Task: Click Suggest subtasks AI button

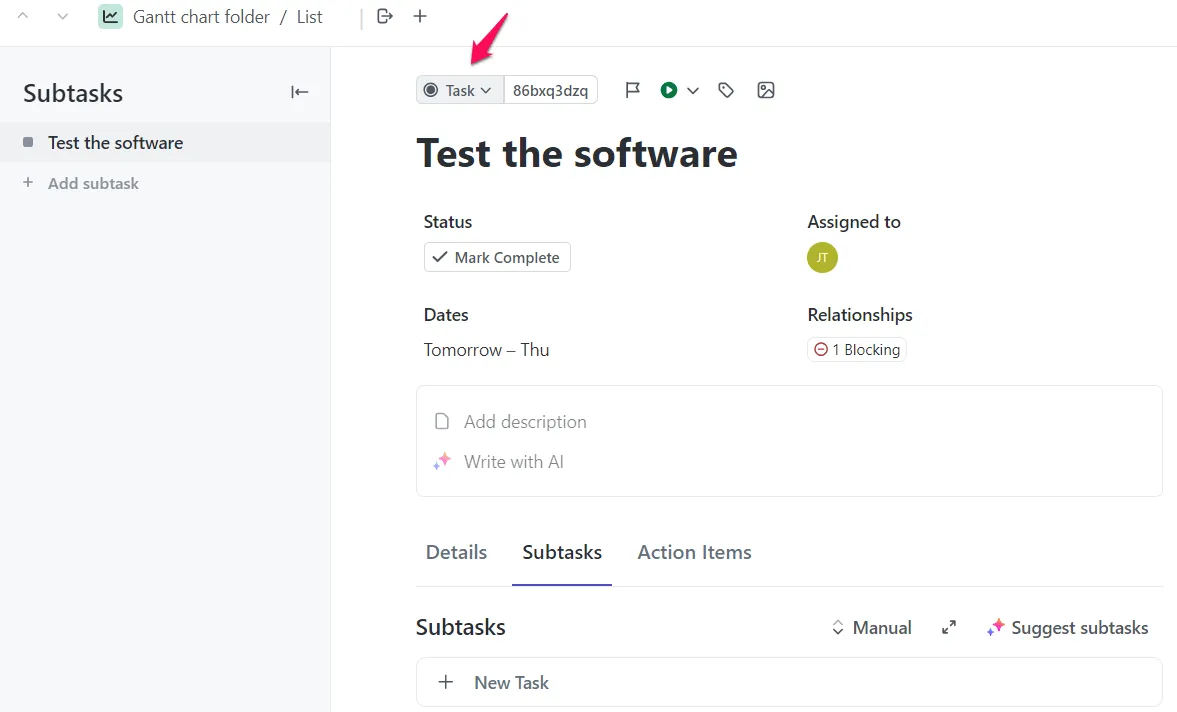Action: 1067,627
